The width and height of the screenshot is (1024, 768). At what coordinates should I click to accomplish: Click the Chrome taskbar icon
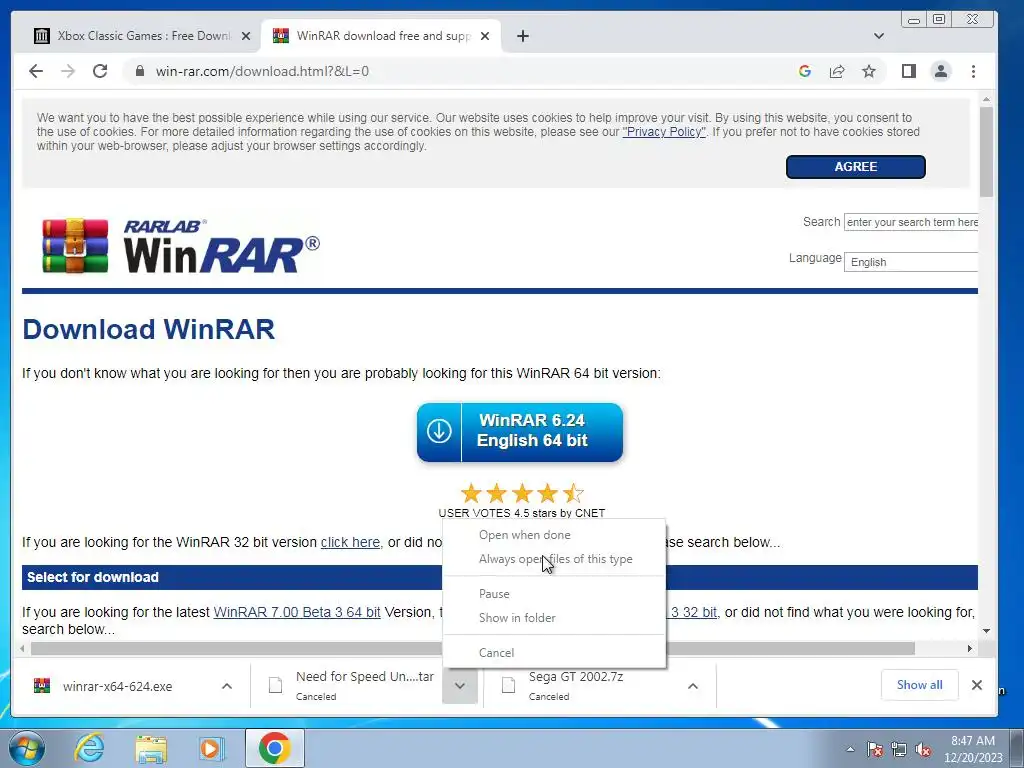point(274,748)
